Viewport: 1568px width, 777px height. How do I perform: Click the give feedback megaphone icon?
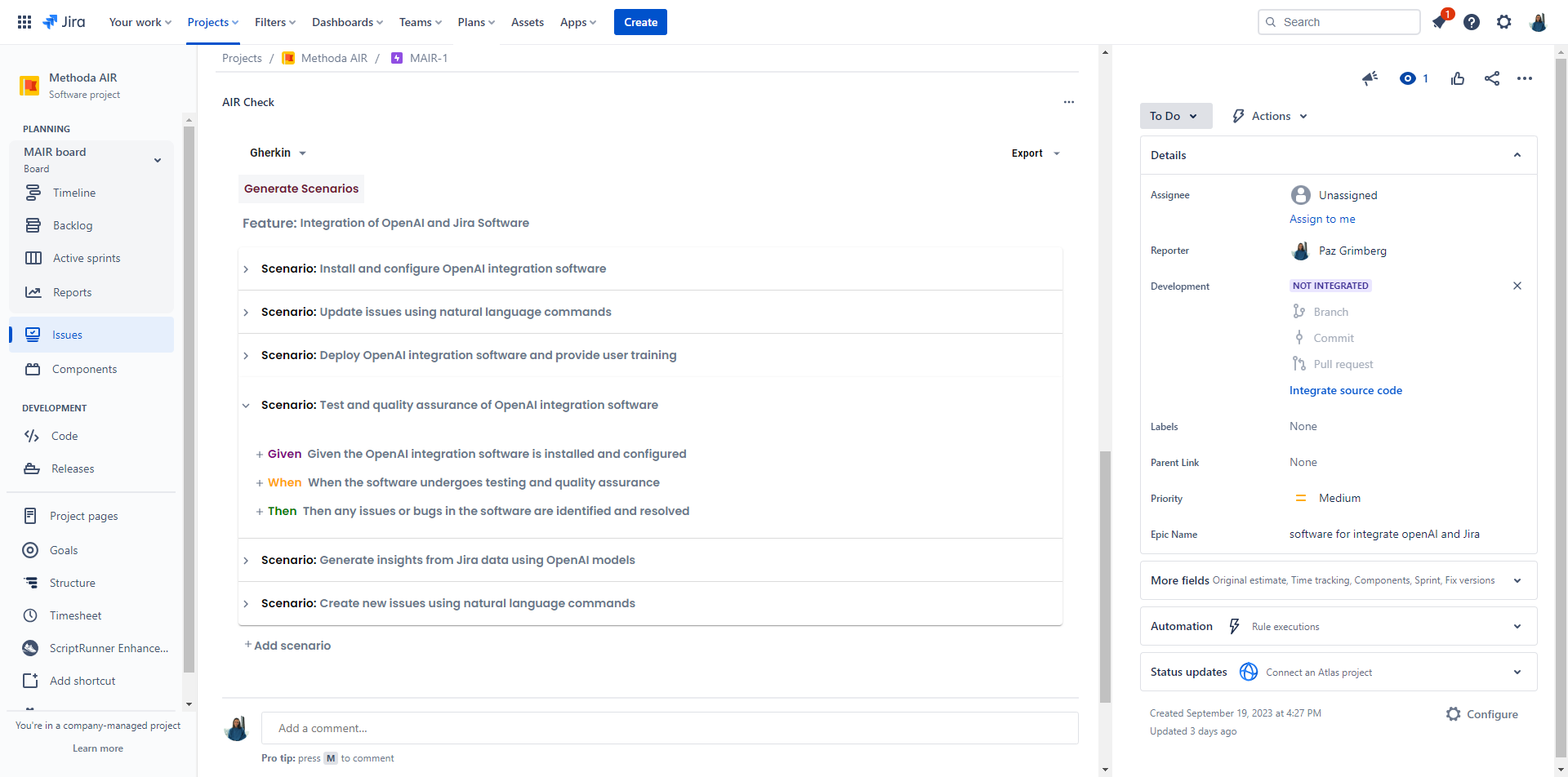1370,78
